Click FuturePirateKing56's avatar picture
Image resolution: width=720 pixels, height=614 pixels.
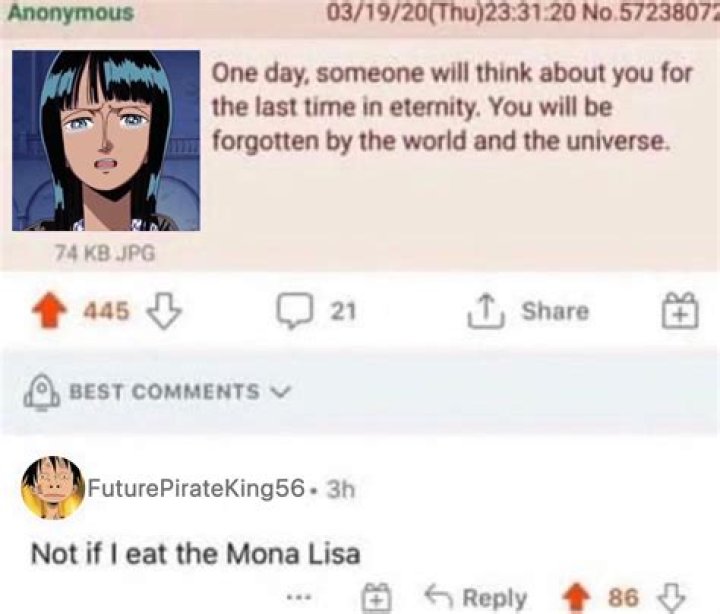51,488
